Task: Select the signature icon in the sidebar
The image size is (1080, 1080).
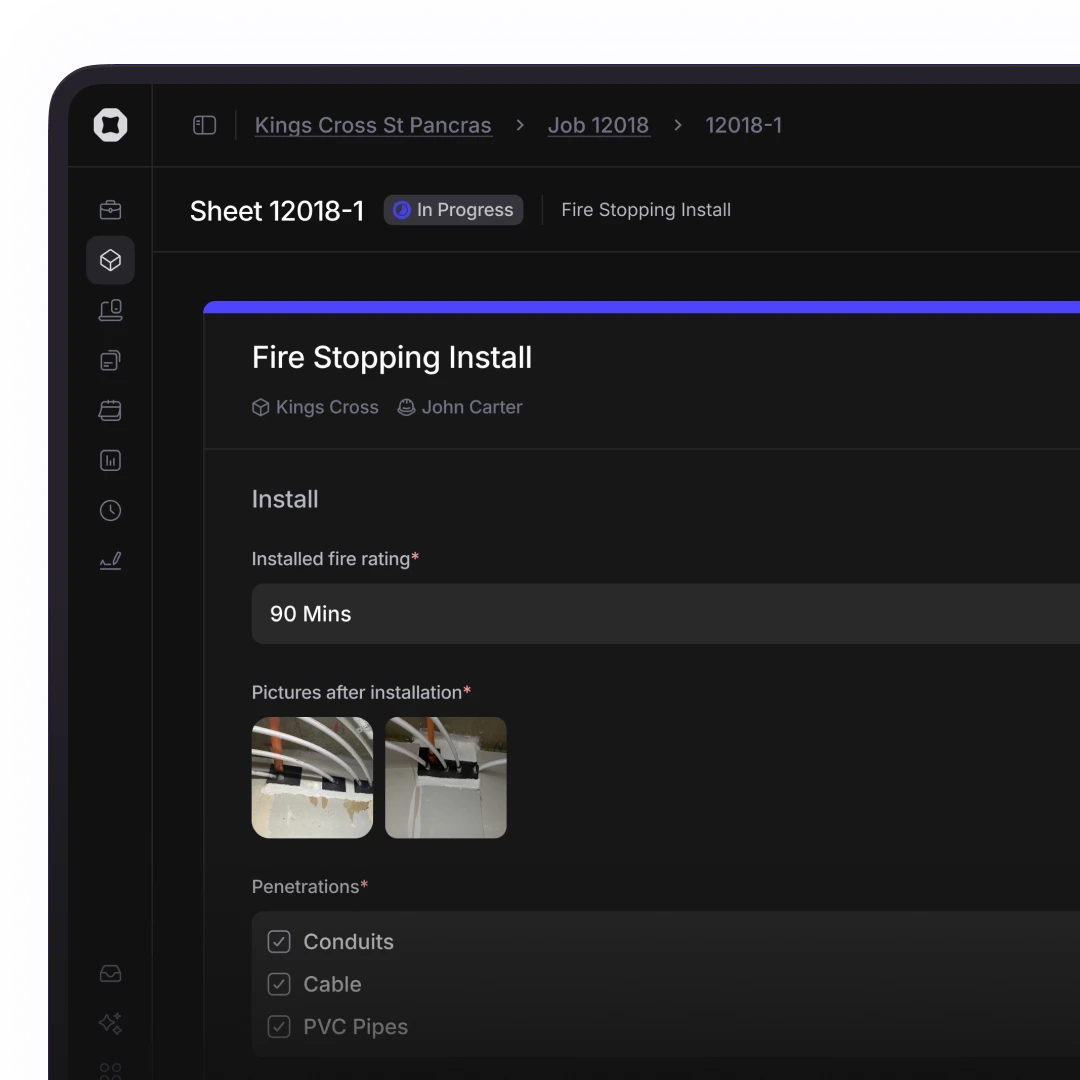Action: tap(110, 561)
